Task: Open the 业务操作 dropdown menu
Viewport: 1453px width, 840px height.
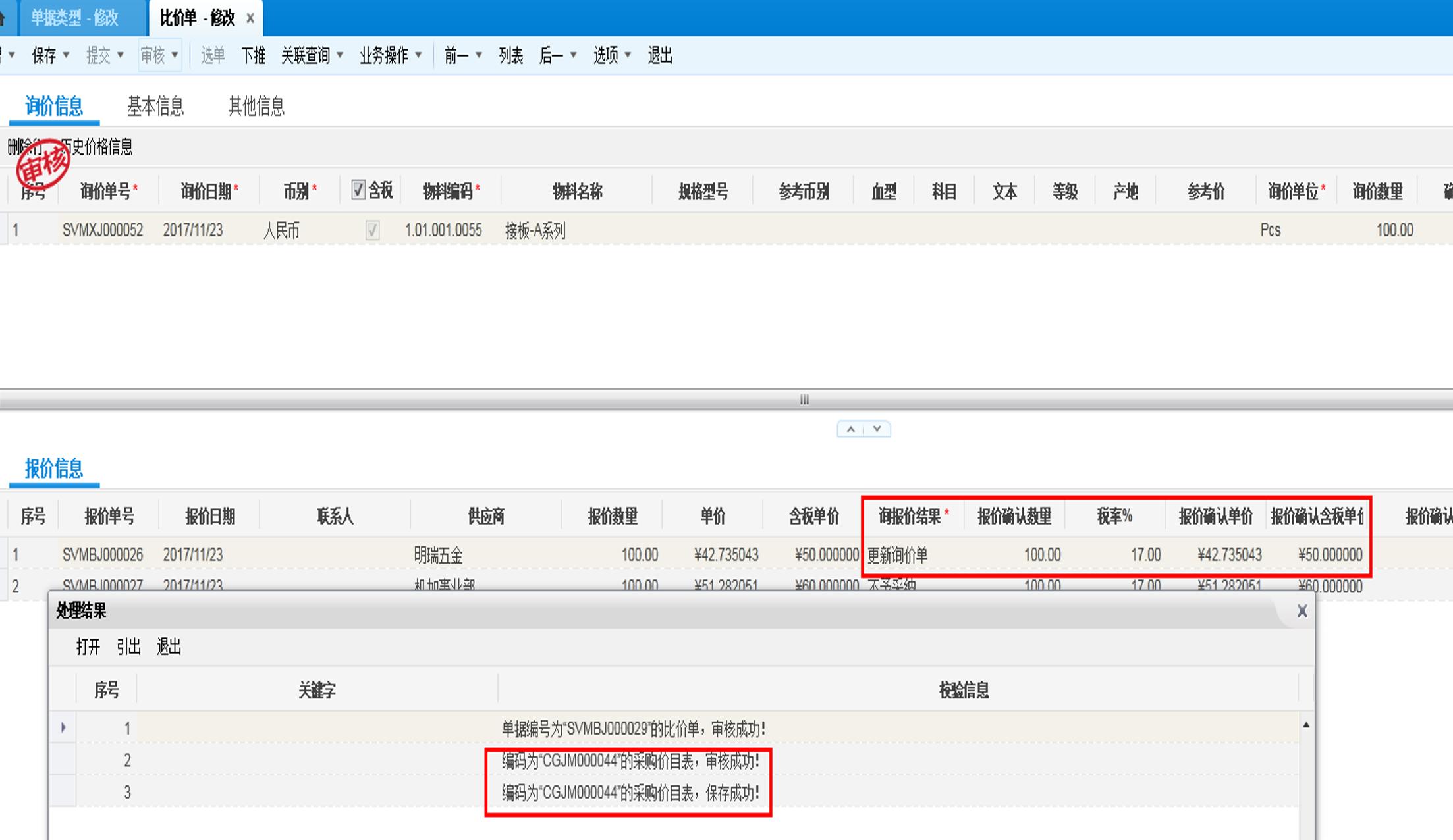Action: coord(391,55)
